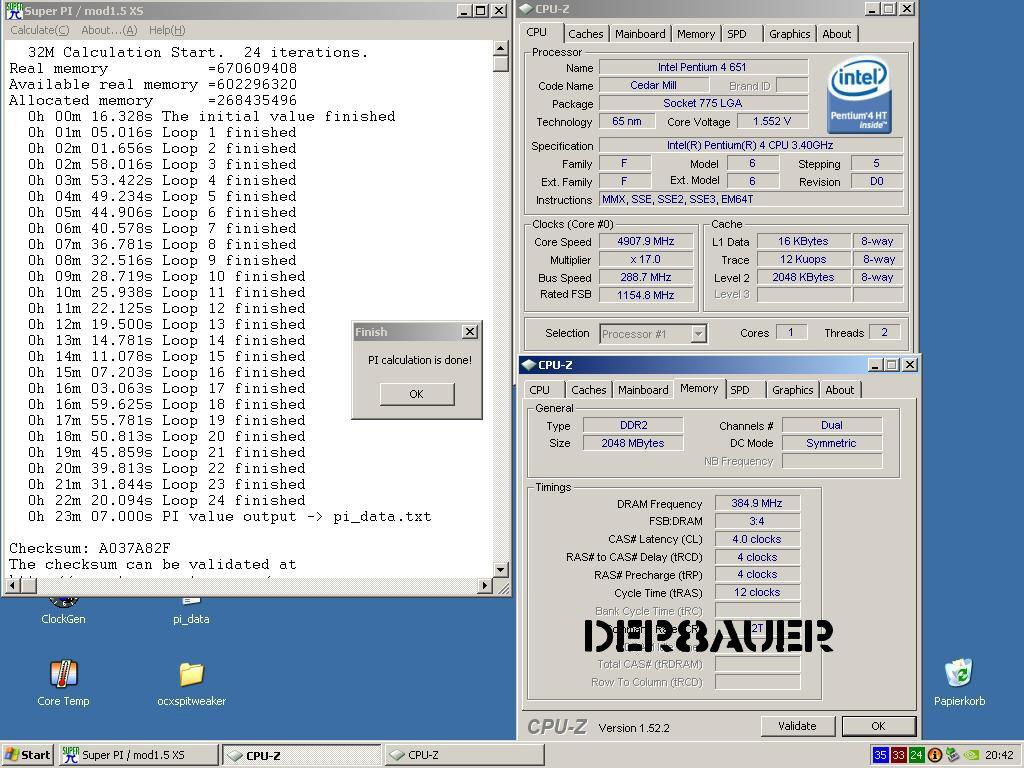Click the DRAM Frequency value 384.9 MHz
Viewport: 1024px width, 768px height.
[757, 503]
